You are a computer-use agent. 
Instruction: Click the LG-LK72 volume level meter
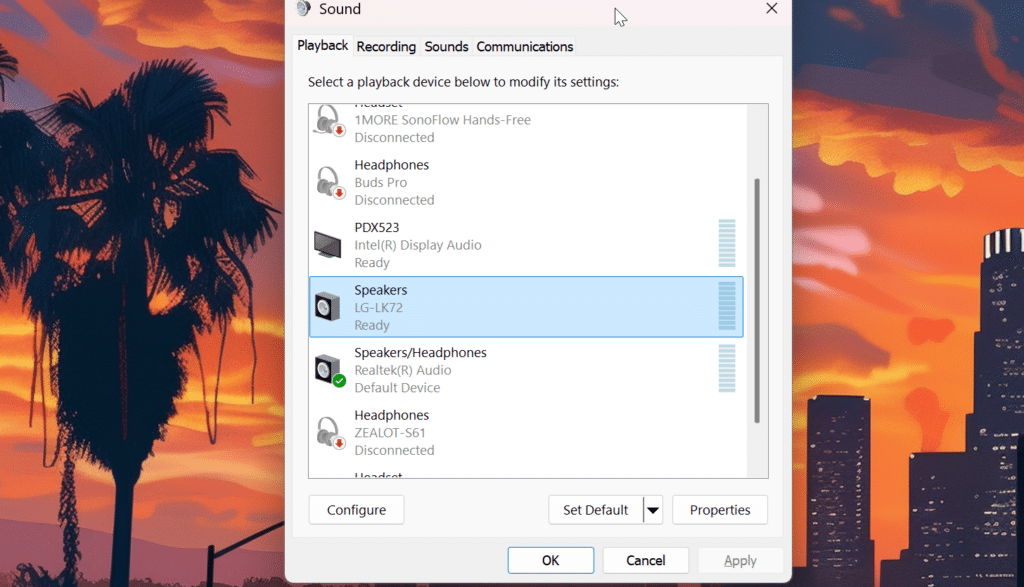pyautogui.click(x=727, y=306)
